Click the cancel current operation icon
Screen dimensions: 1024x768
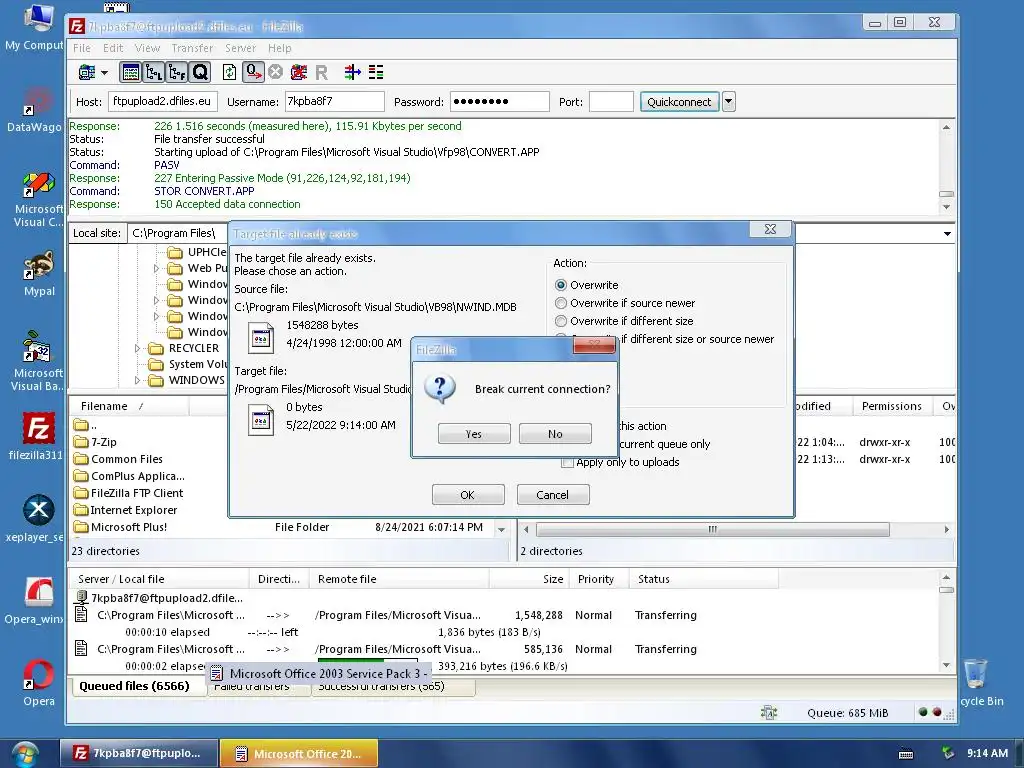click(276, 72)
